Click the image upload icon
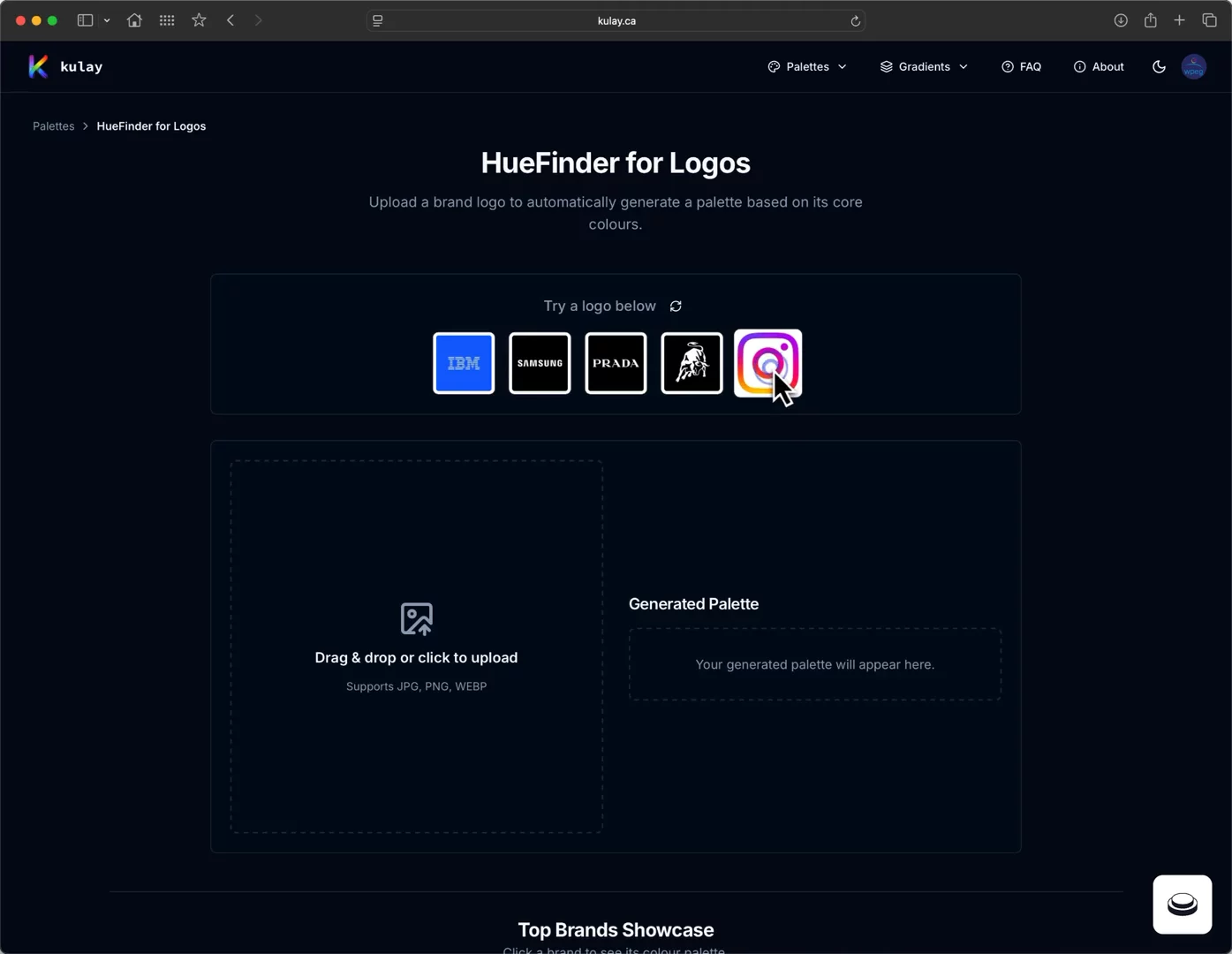Viewport: 1232px width, 954px height. (416, 618)
